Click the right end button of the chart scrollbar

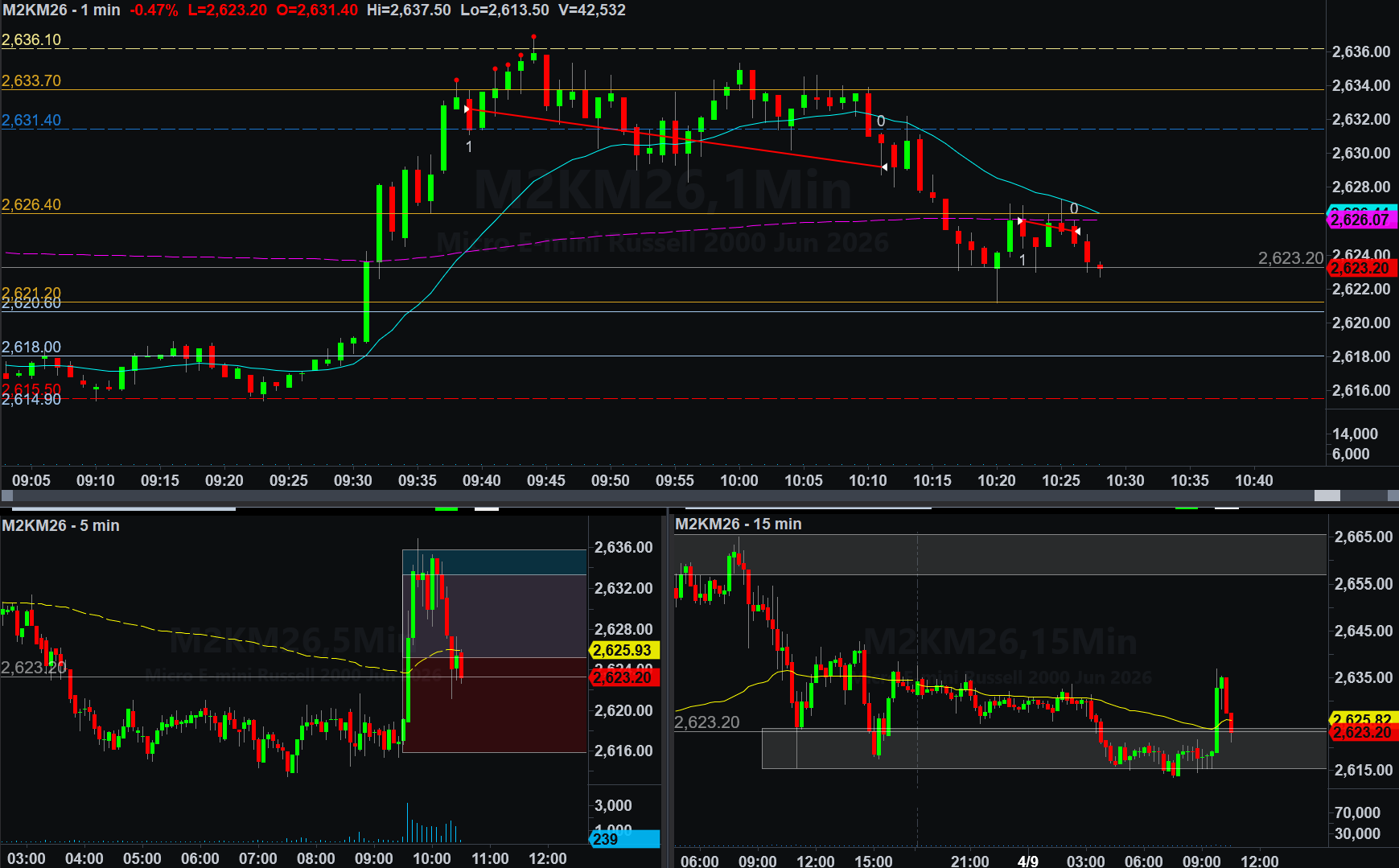[x=1392, y=496]
